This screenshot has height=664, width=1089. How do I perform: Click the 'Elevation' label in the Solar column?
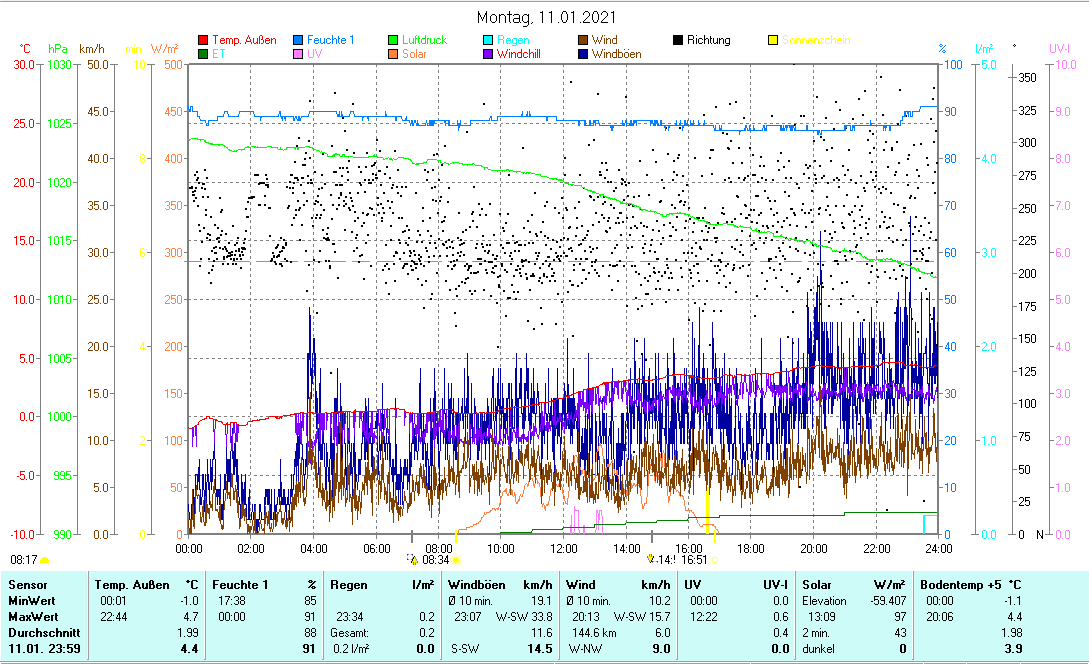(824, 601)
